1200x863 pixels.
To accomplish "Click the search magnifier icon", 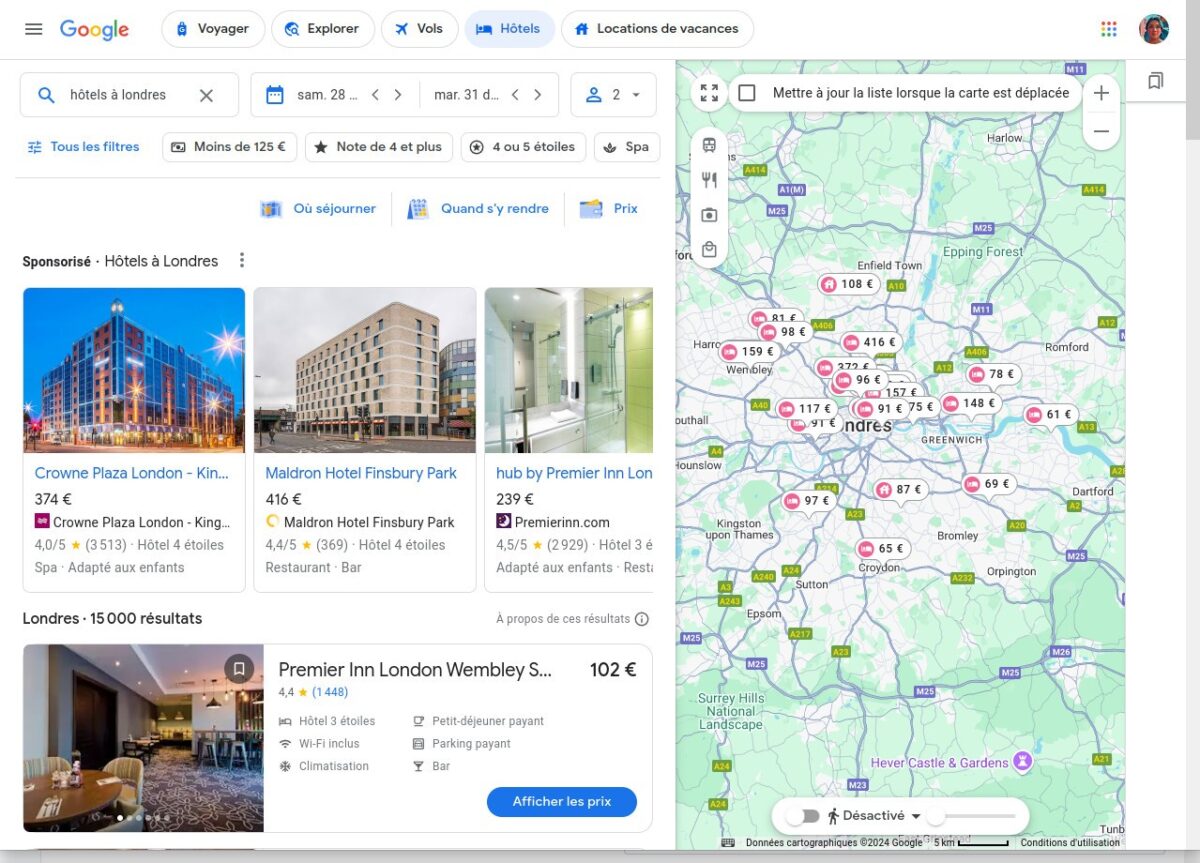I will (46, 95).
